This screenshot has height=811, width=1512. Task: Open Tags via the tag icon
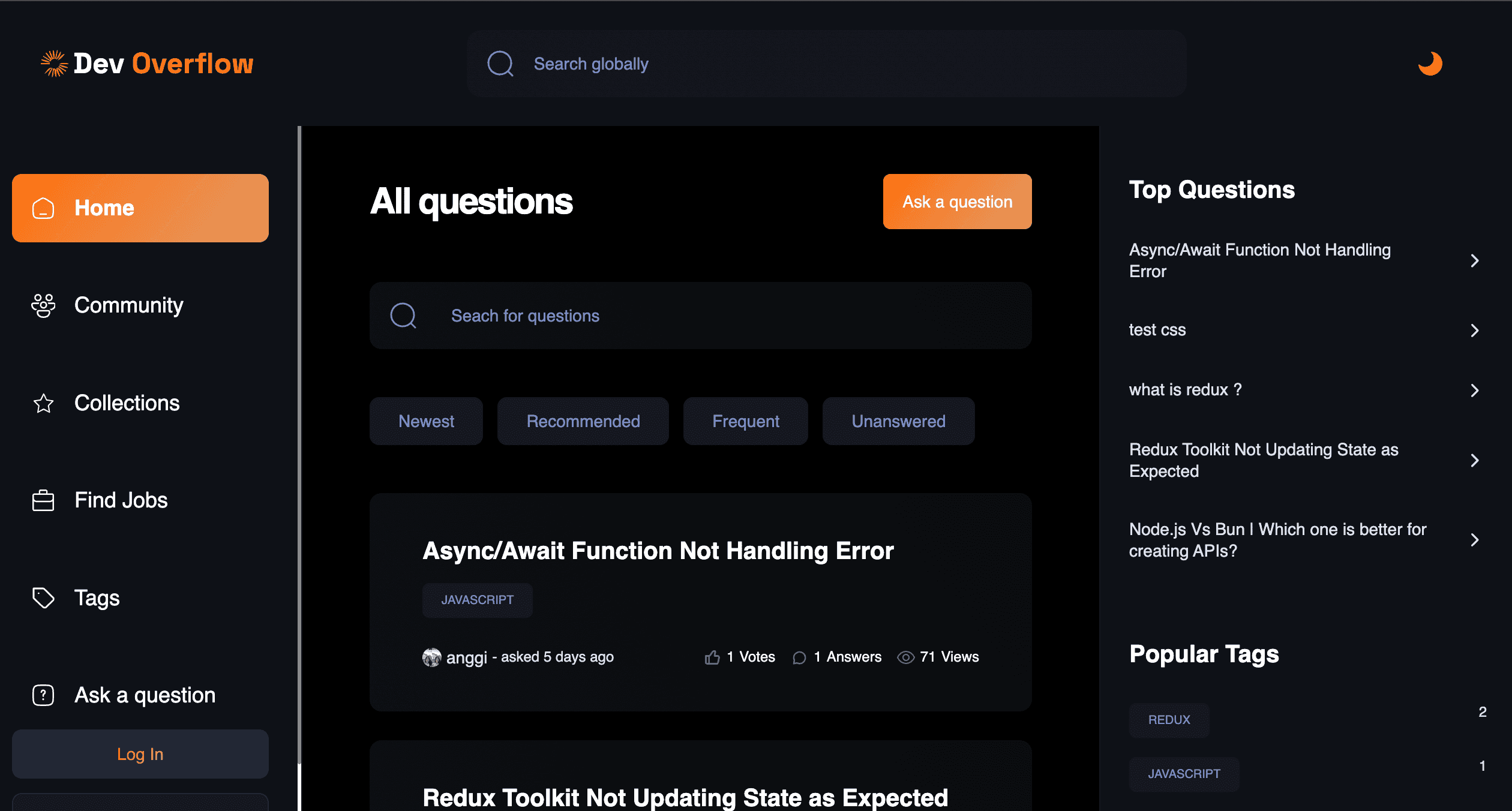tap(43, 598)
